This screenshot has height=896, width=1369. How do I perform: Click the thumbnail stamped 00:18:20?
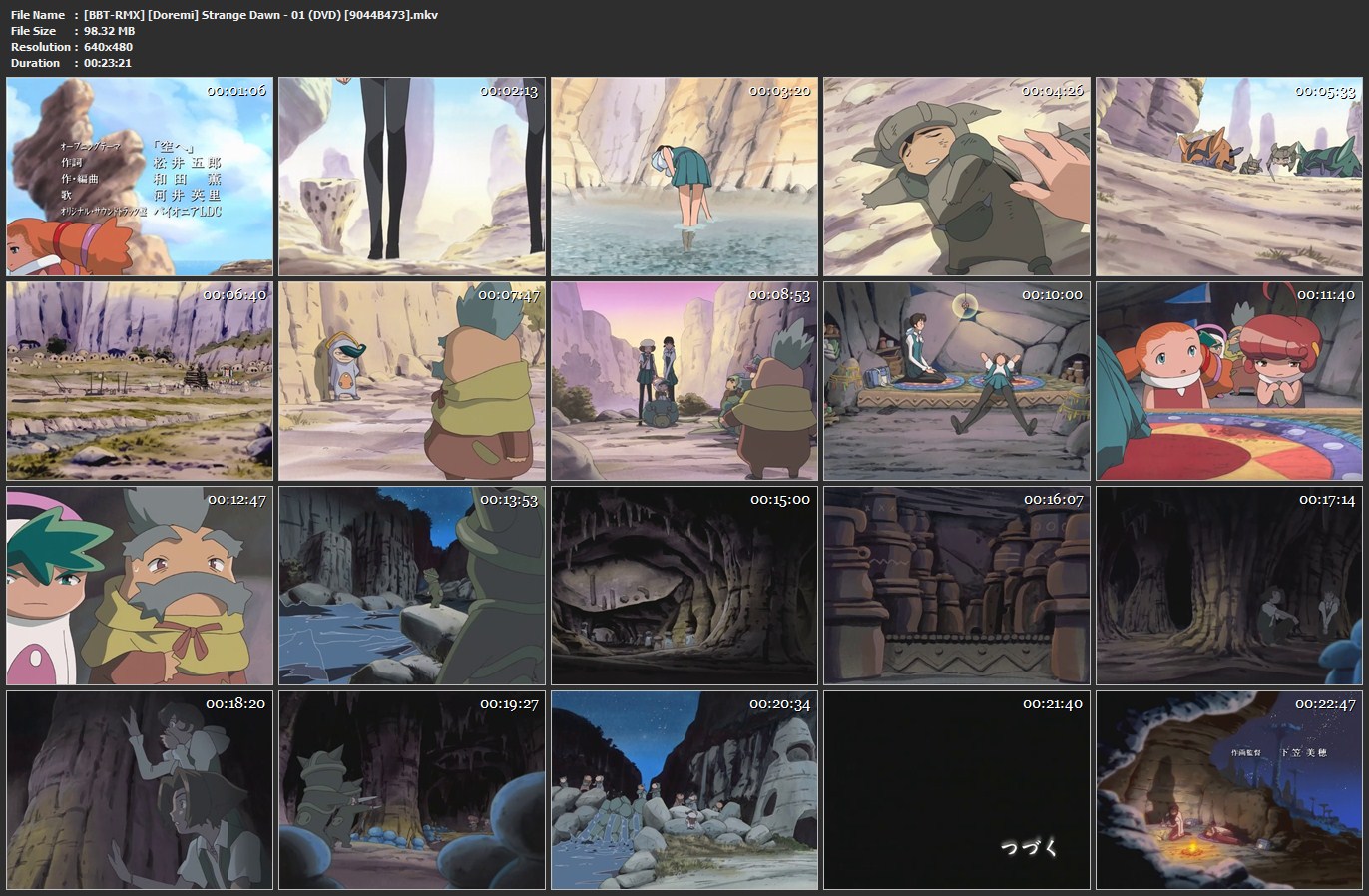[140, 790]
